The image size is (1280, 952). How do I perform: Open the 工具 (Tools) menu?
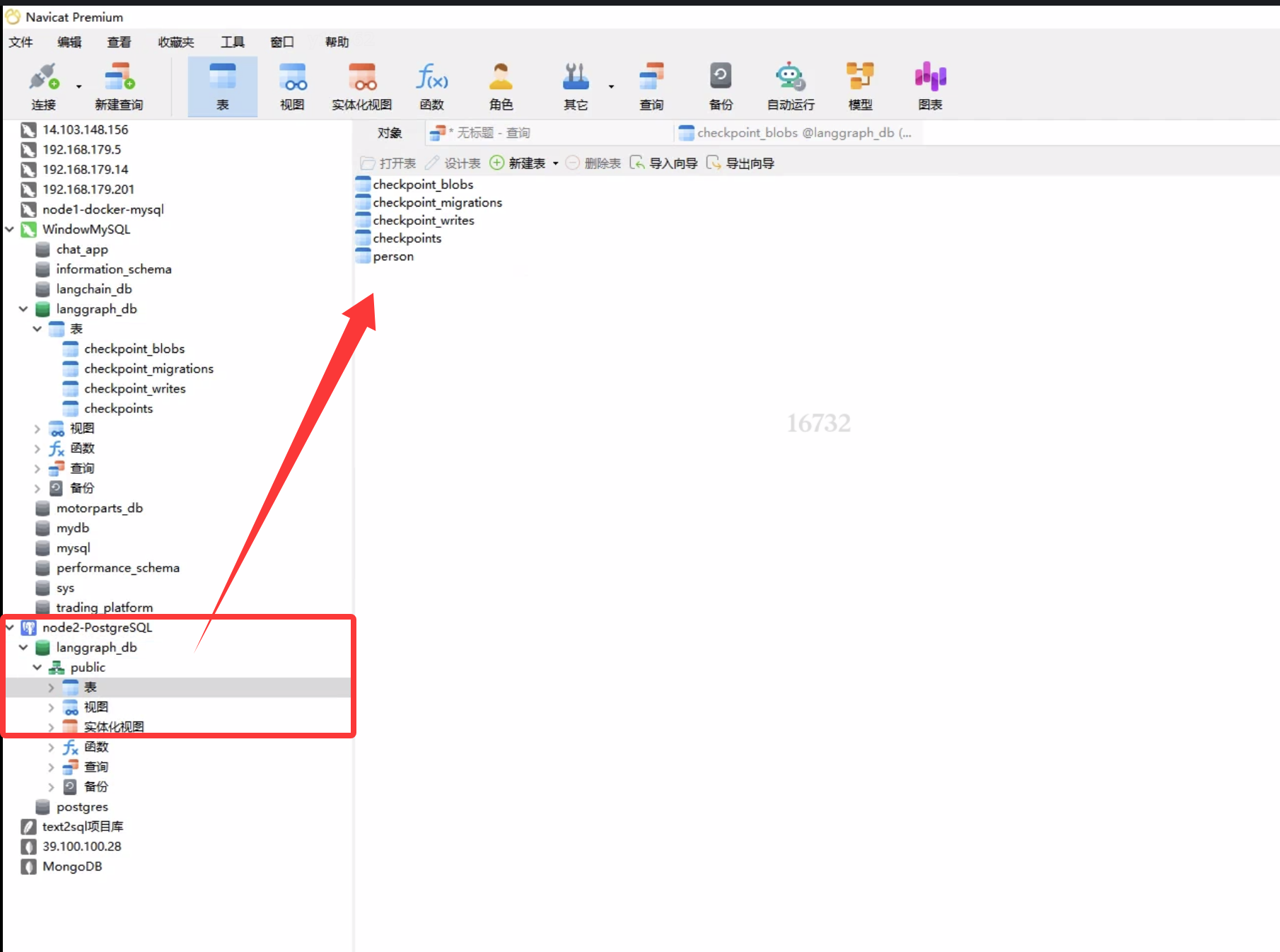click(233, 42)
